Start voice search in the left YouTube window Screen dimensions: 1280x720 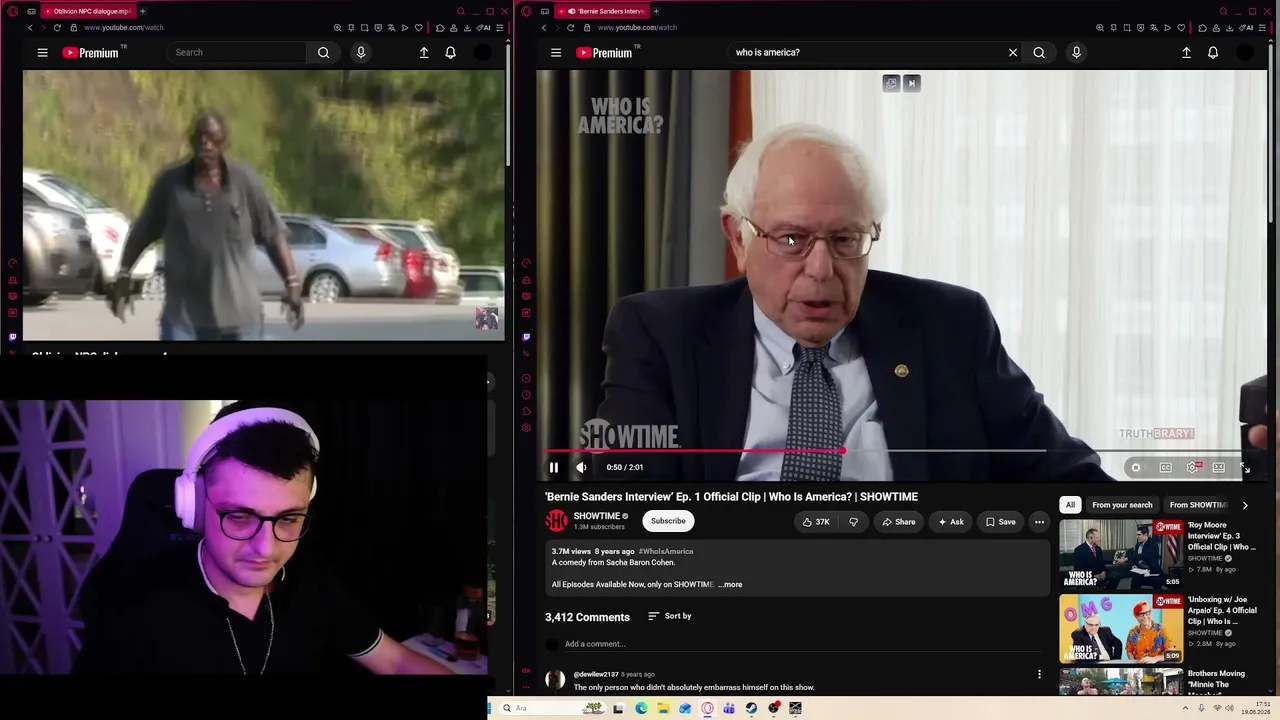pyautogui.click(x=361, y=52)
